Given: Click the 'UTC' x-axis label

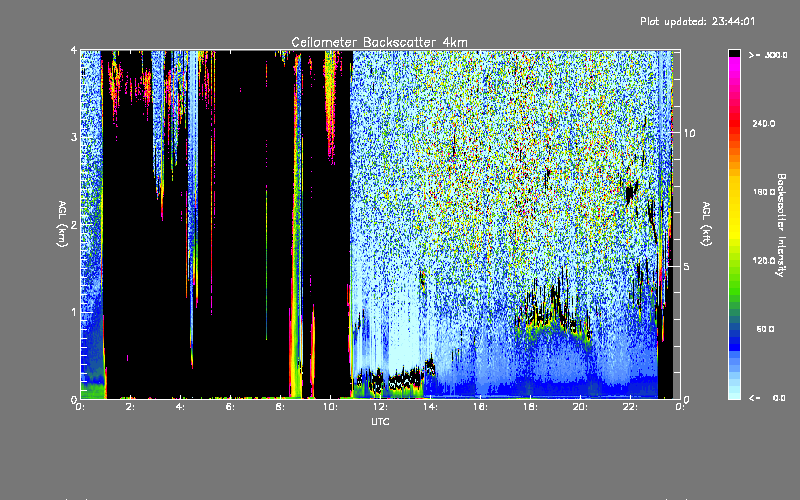Looking at the screenshot, I should point(380,421).
